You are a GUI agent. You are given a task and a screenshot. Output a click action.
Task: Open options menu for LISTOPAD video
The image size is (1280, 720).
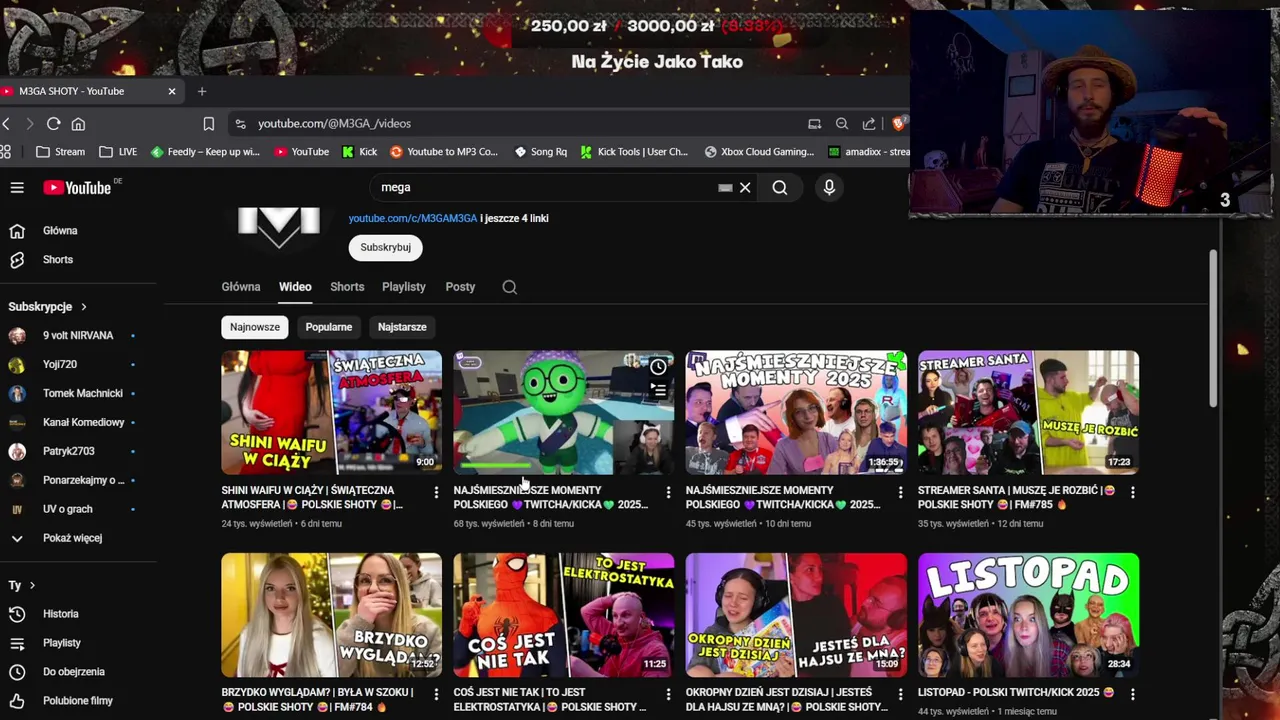pos(1132,693)
